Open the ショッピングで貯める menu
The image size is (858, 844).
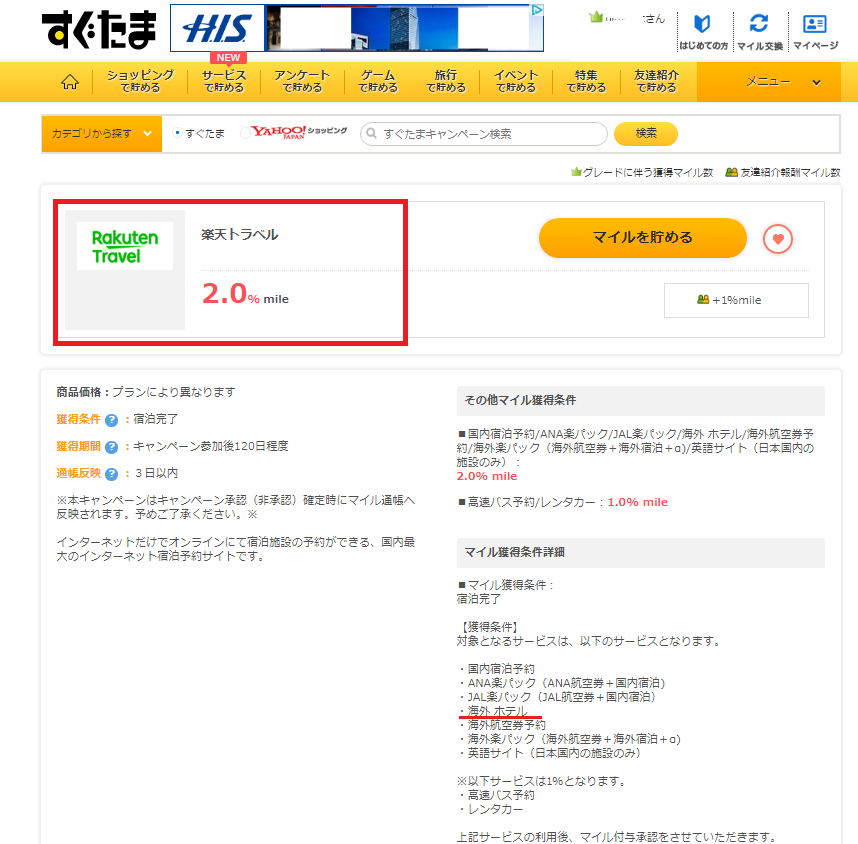point(141,81)
